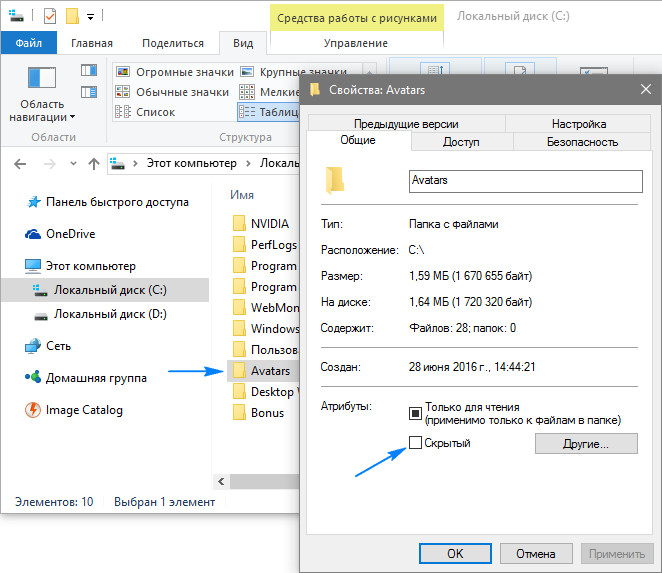This screenshot has width=662, height=573.
Task: Click the OneDrive cloud icon in sidebar
Action: pos(32,233)
